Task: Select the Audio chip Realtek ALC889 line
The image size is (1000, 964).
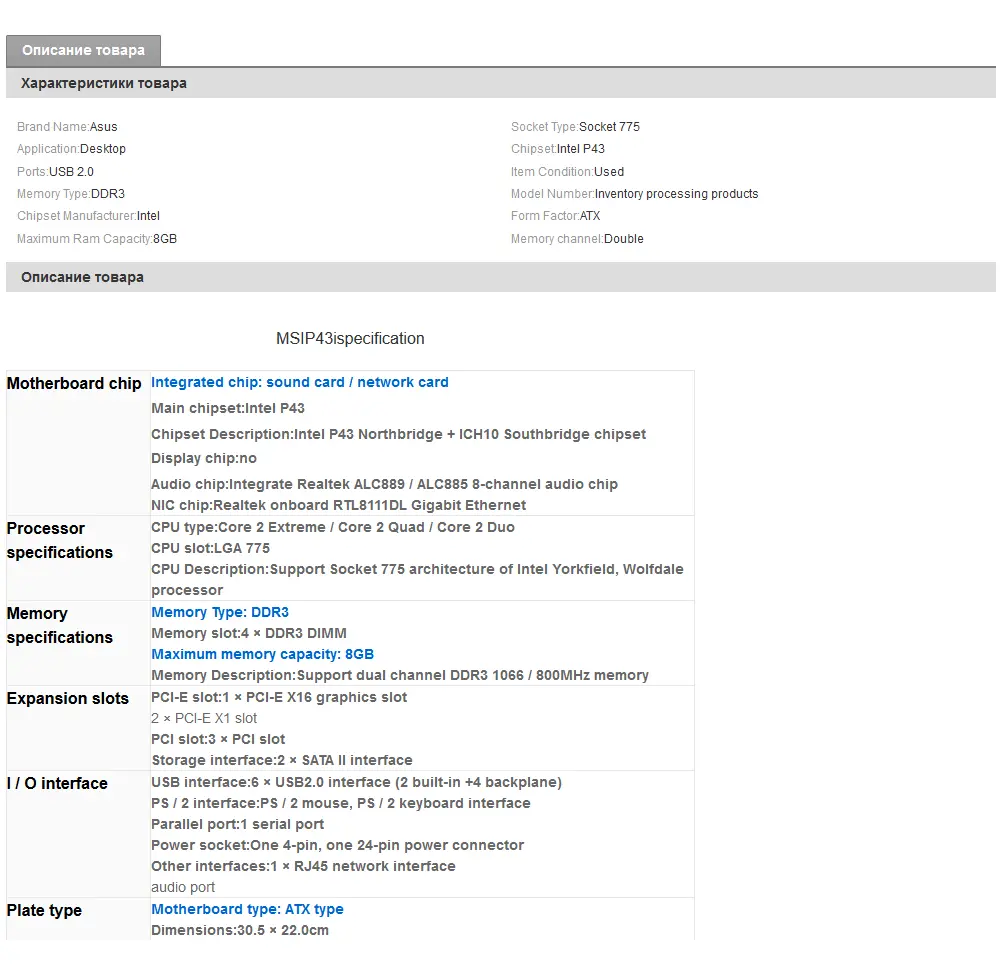Action: click(385, 484)
